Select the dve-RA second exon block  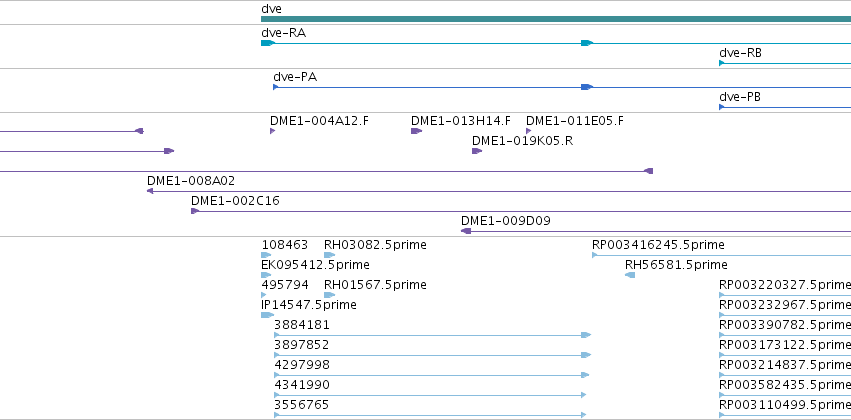tap(587, 43)
